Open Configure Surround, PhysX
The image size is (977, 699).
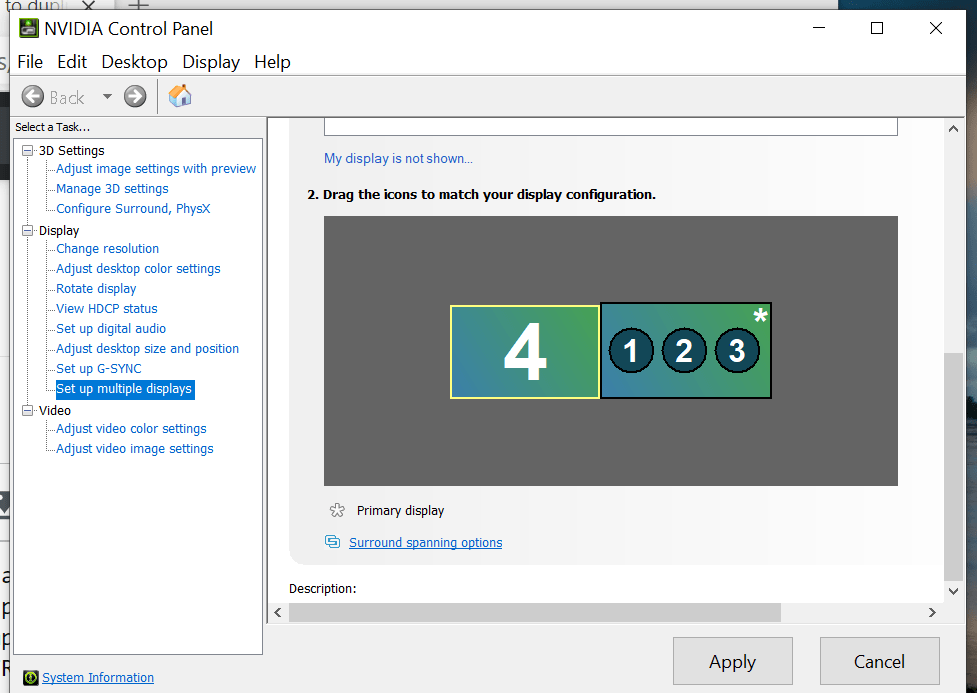[133, 208]
